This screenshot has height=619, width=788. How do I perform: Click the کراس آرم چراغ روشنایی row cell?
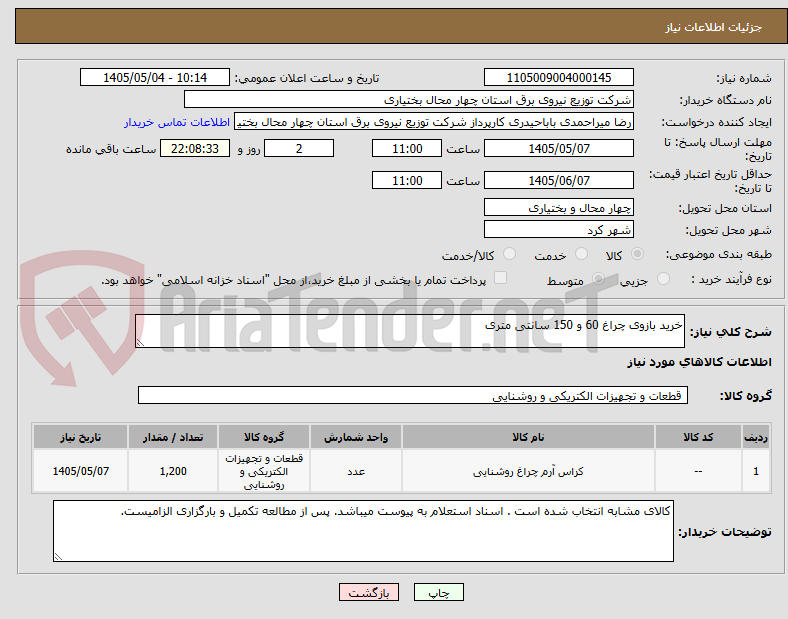pyautogui.click(x=528, y=471)
